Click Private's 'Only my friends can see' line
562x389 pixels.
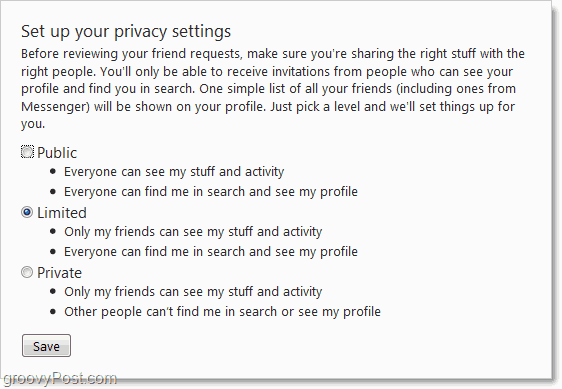coord(193,292)
